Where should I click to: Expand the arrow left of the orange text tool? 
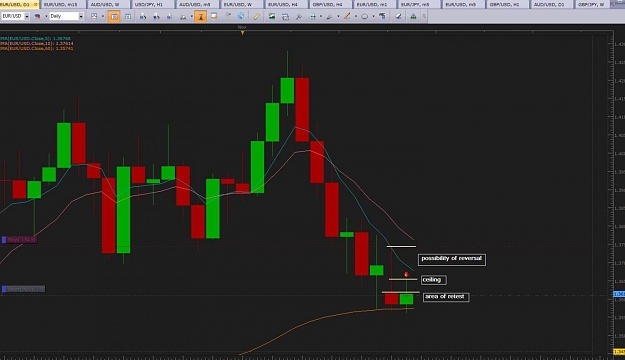[x=192, y=16]
